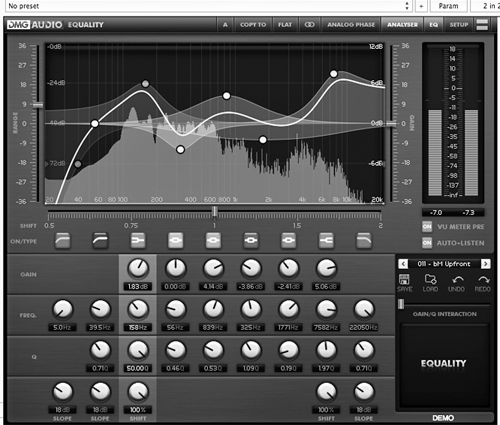Click the 1771Hz EQ node on the graph
The height and width of the screenshot is (425, 500).
coord(263,140)
